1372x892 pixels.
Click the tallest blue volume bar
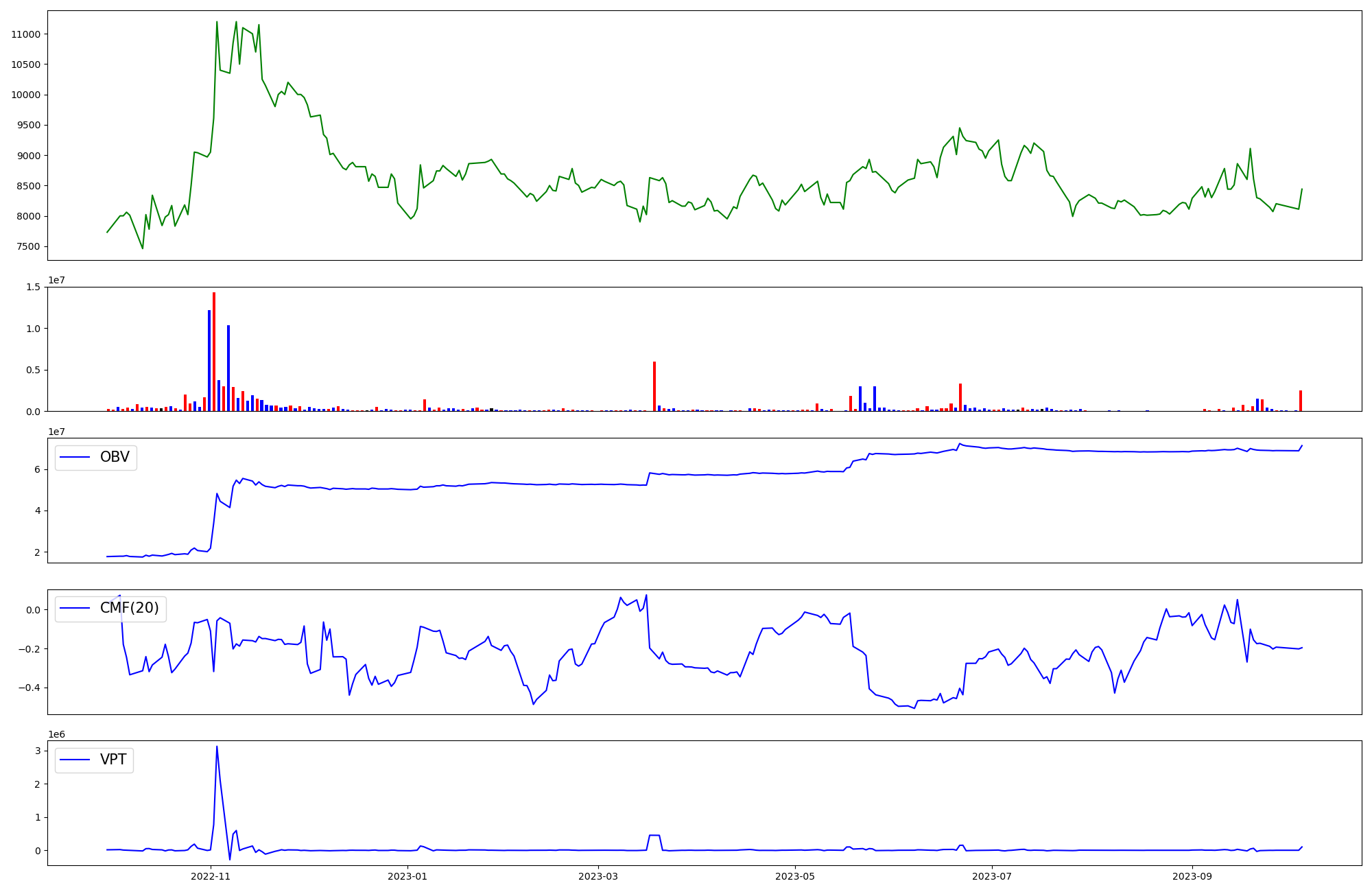209,360
